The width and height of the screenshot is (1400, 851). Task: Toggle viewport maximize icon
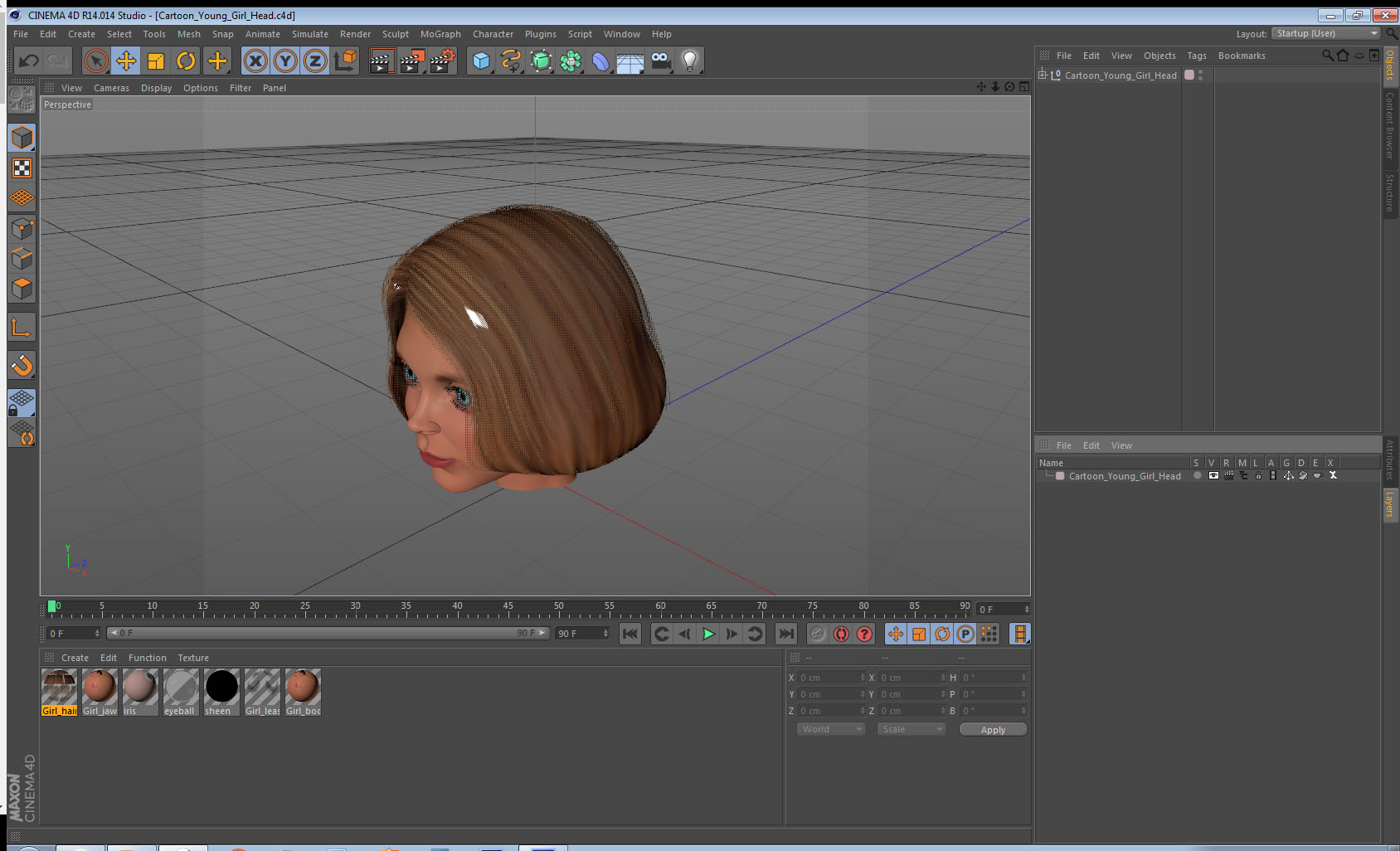(x=1023, y=87)
